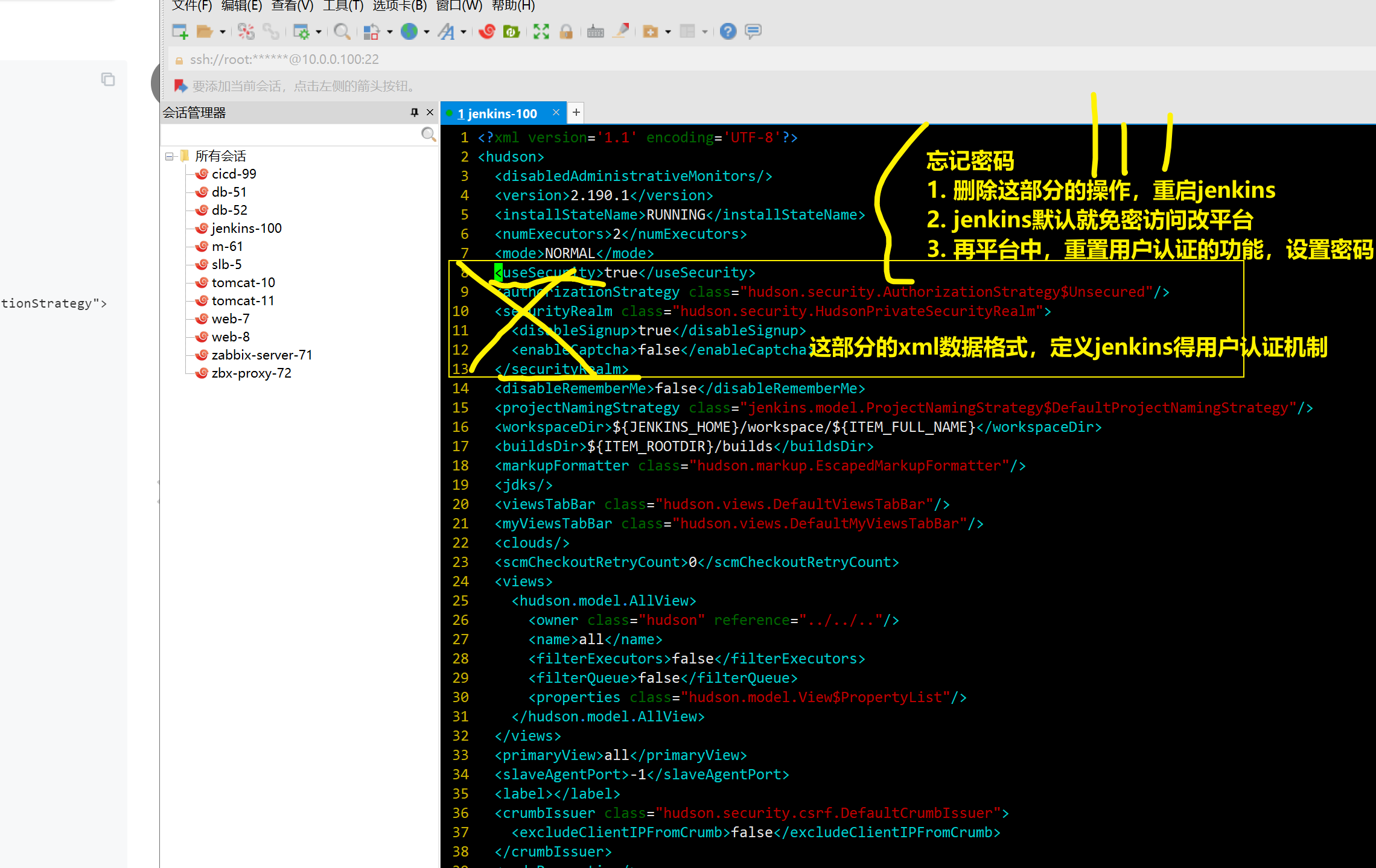Screen dimensions: 1376x868
Task: Click the highlight marker pen icon
Action: click(x=621, y=31)
